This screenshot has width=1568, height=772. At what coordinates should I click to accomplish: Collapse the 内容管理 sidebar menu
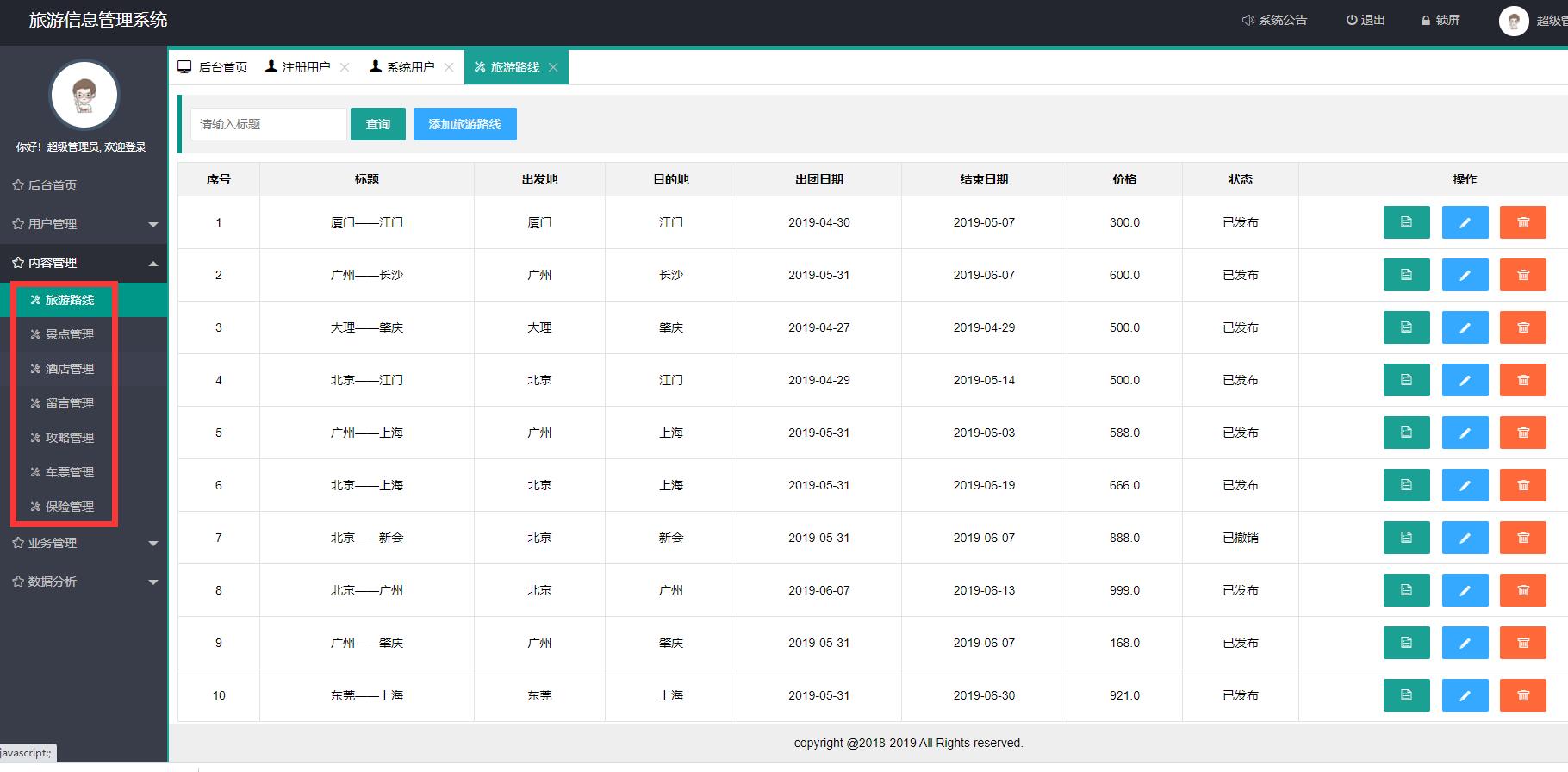[x=84, y=263]
